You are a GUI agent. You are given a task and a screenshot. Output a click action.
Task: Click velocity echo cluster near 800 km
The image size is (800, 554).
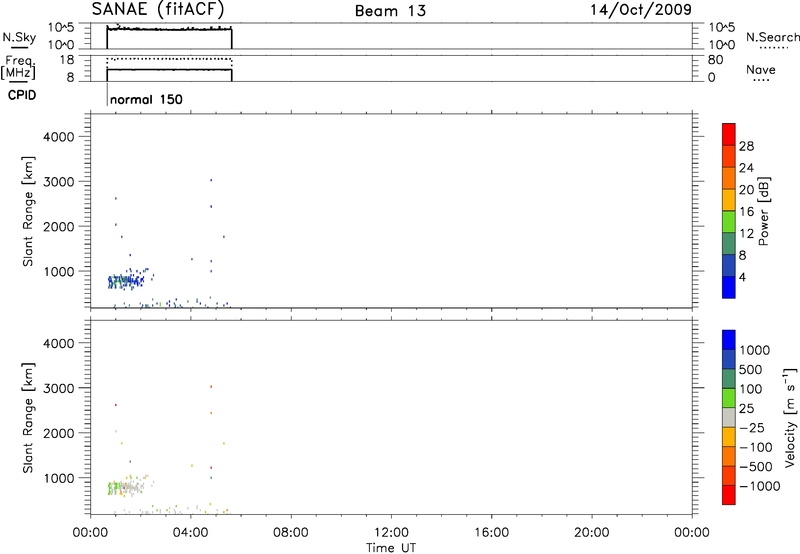127,487
